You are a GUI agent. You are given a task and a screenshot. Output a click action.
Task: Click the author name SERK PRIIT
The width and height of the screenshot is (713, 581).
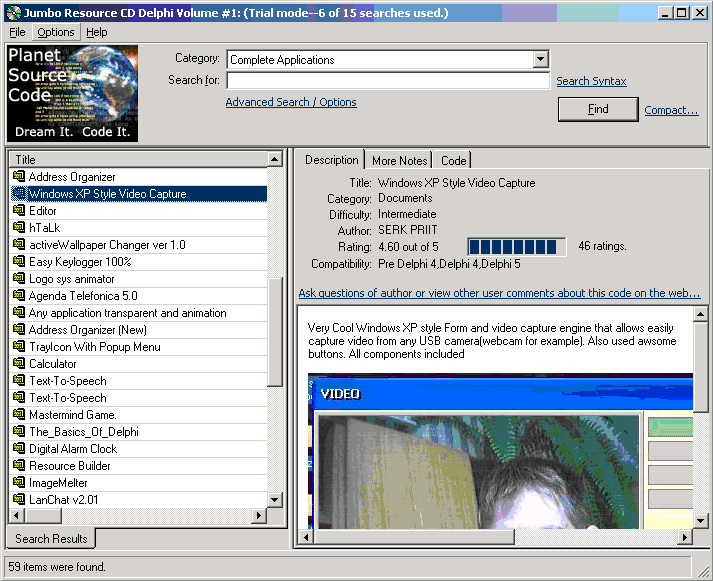coord(408,230)
